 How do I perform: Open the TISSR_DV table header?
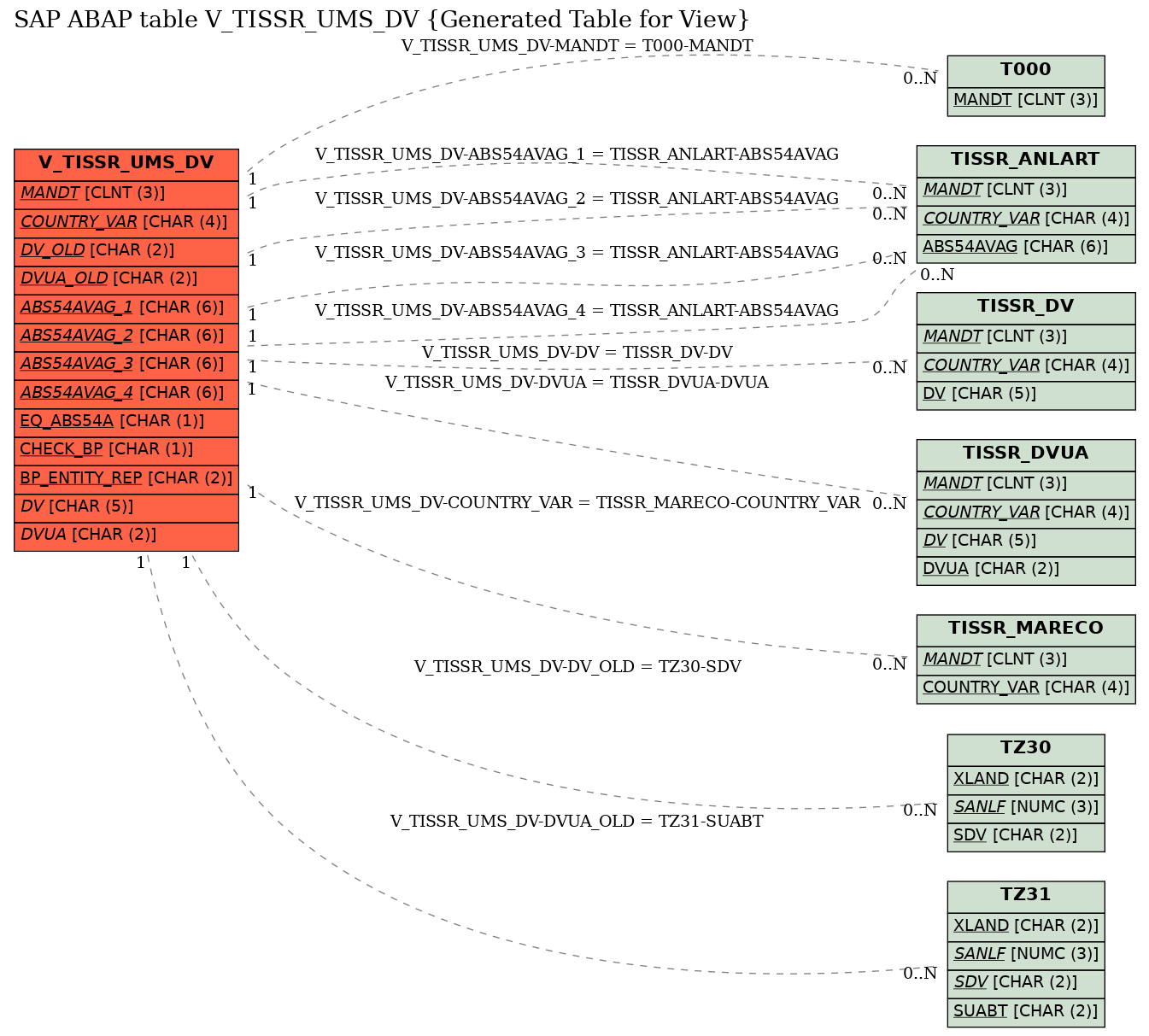pyautogui.click(x=1026, y=307)
